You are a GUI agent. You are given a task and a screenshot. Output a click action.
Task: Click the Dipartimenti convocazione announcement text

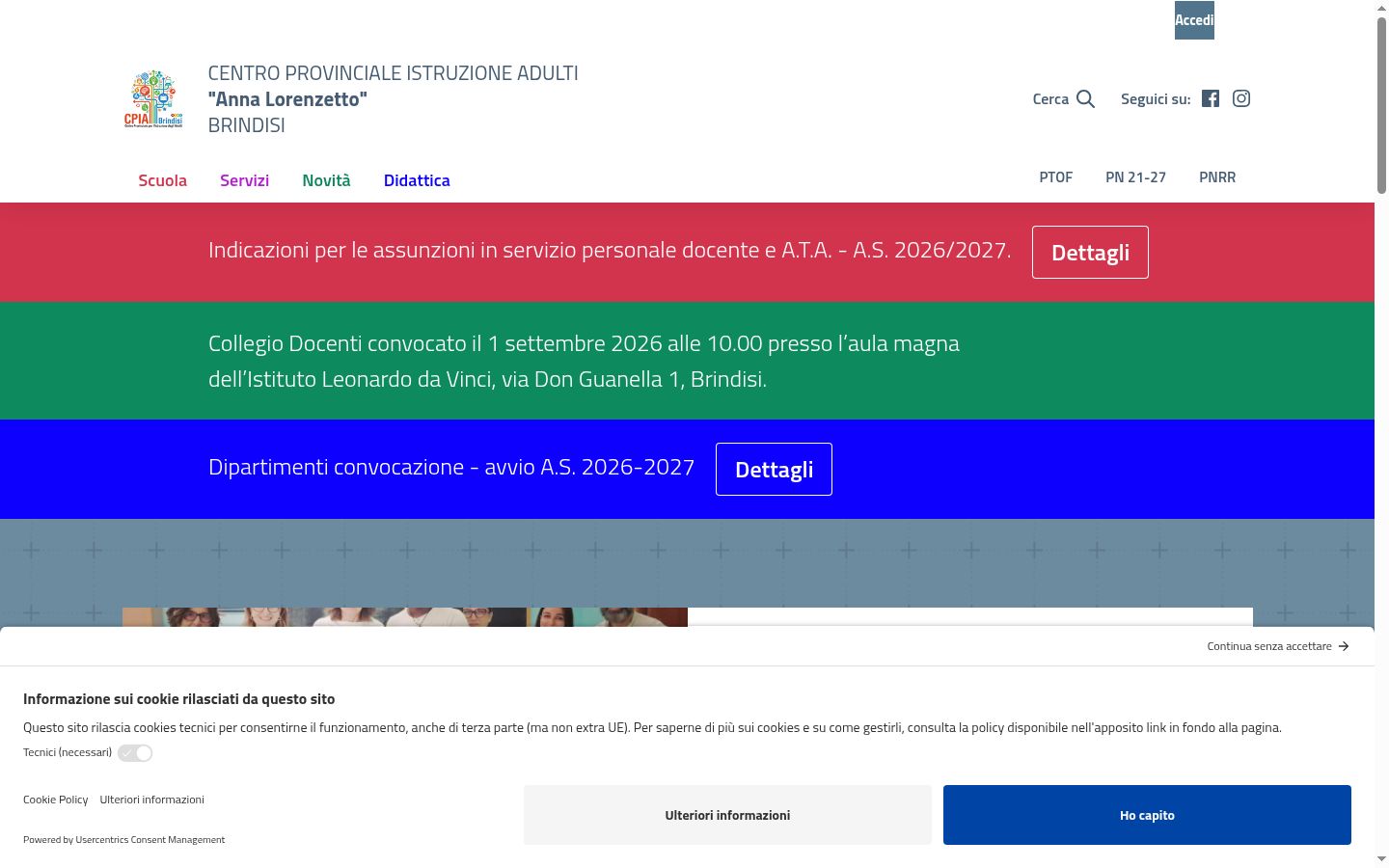[451, 468]
